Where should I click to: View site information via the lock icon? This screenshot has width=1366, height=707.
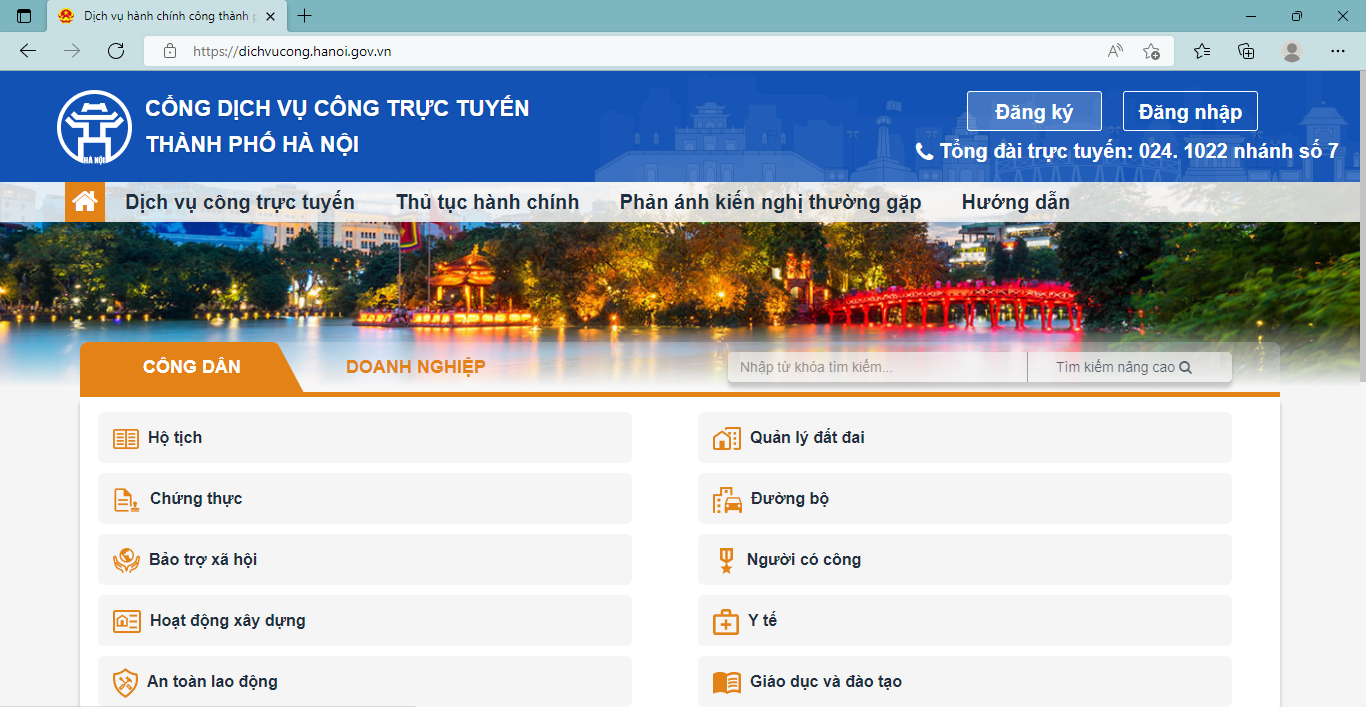170,51
